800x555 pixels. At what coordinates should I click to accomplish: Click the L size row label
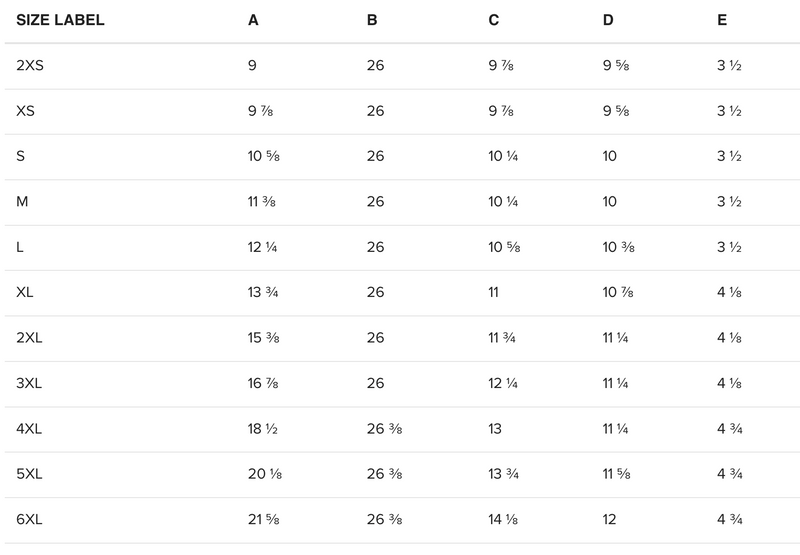coord(21,248)
